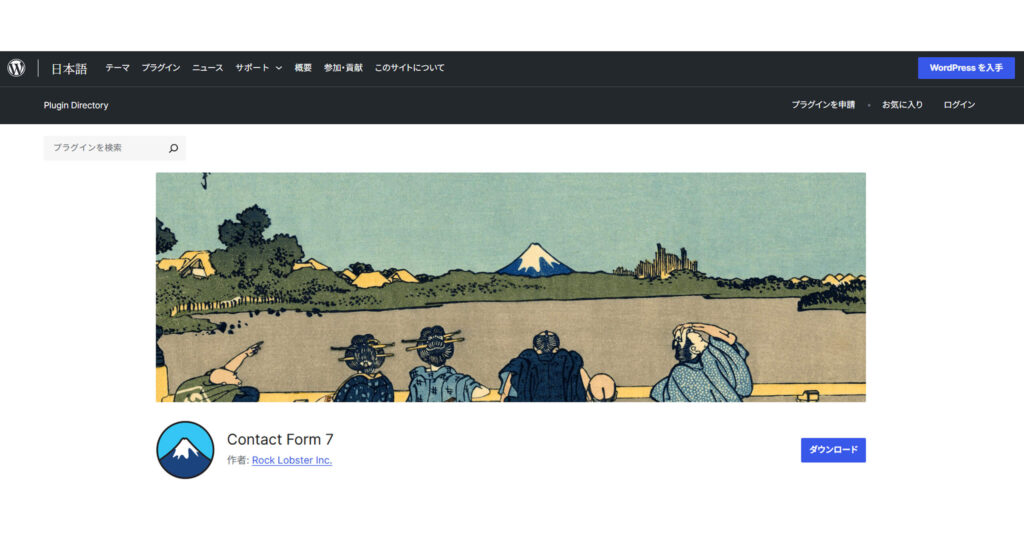The width and height of the screenshot is (1024, 536).
Task: Open the プラグイン menu item
Action: coord(161,68)
